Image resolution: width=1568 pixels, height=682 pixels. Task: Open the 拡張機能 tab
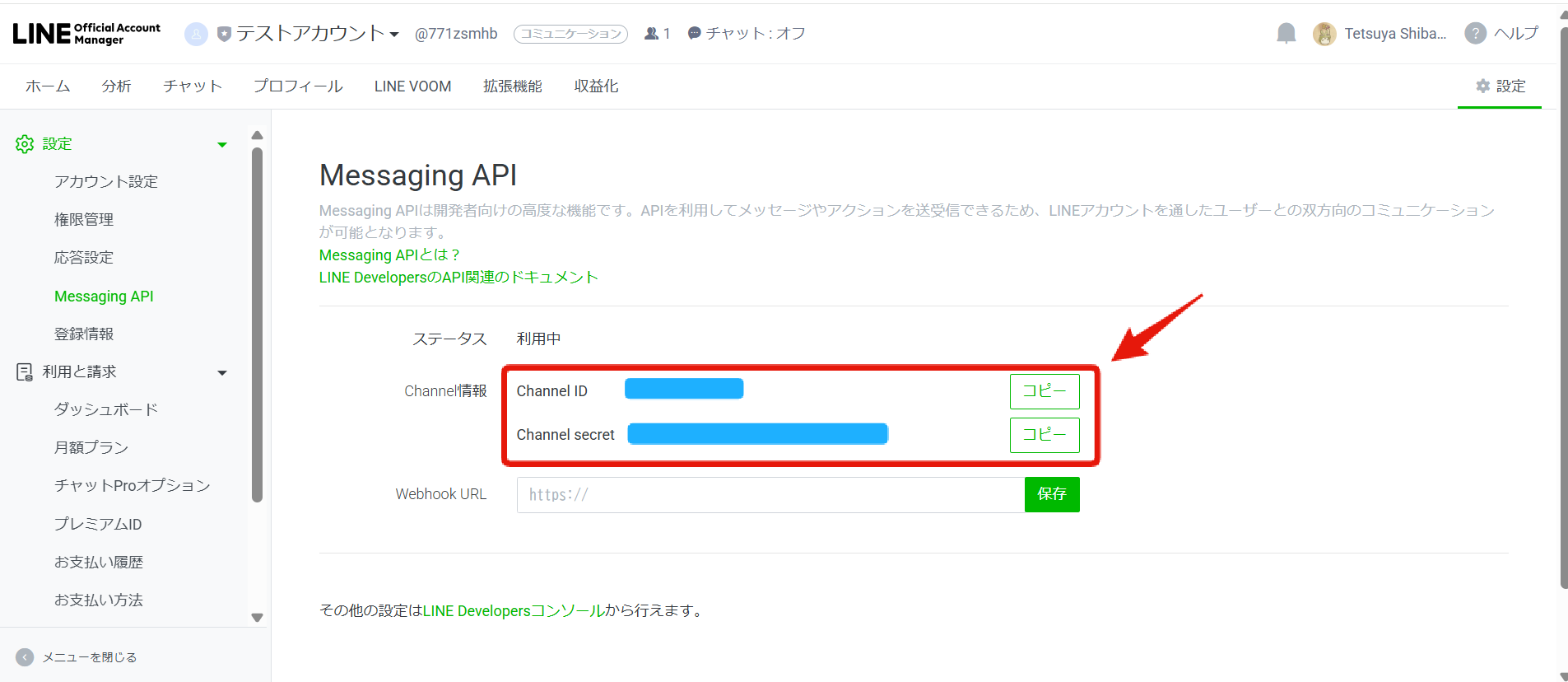click(512, 86)
